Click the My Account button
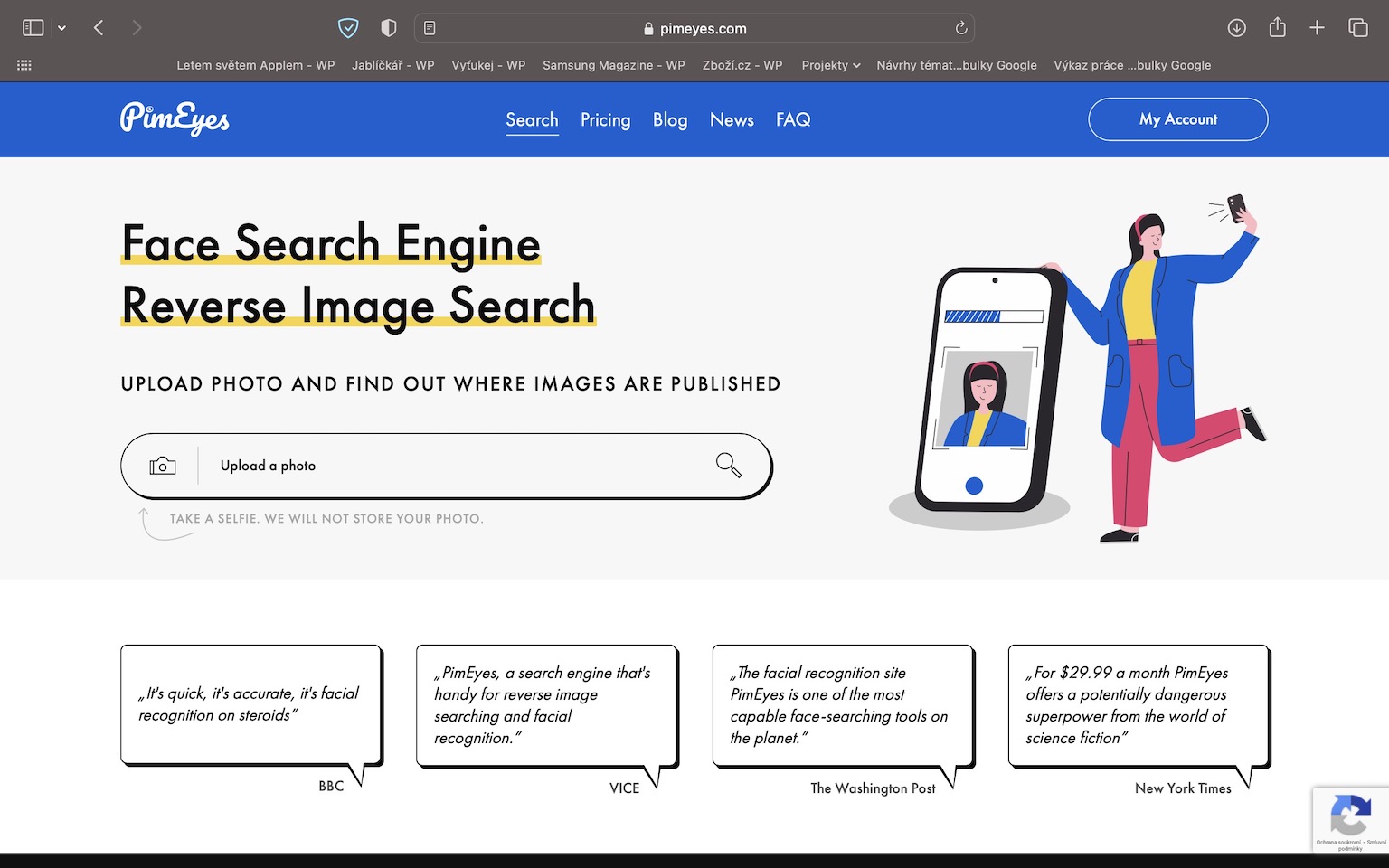Screen dimensions: 1389x868 coord(1177,119)
